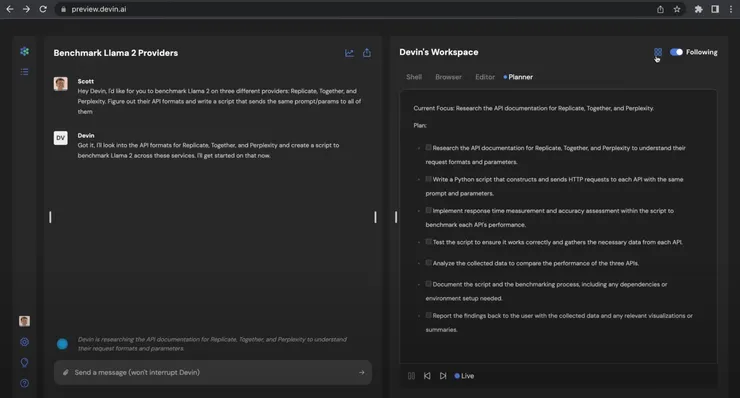Click the workspace panel left resize handle
This screenshot has width=740, height=398.
[x=396, y=217]
